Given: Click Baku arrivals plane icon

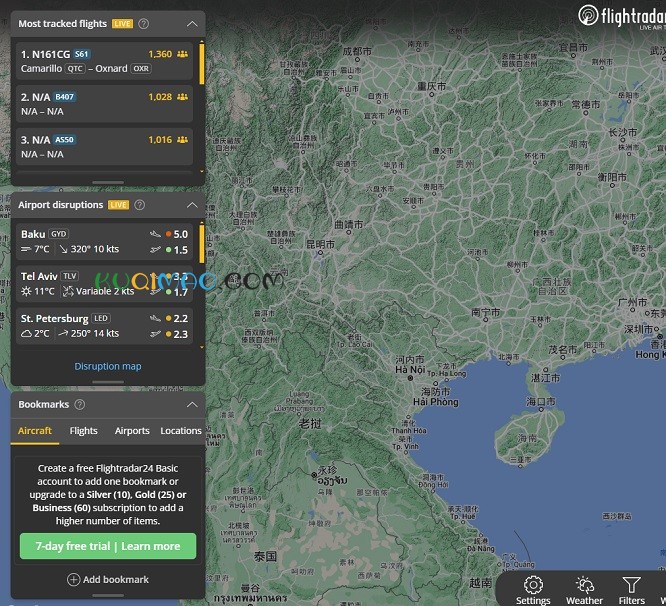Looking at the screenshot, I should (x=155, y=234).
